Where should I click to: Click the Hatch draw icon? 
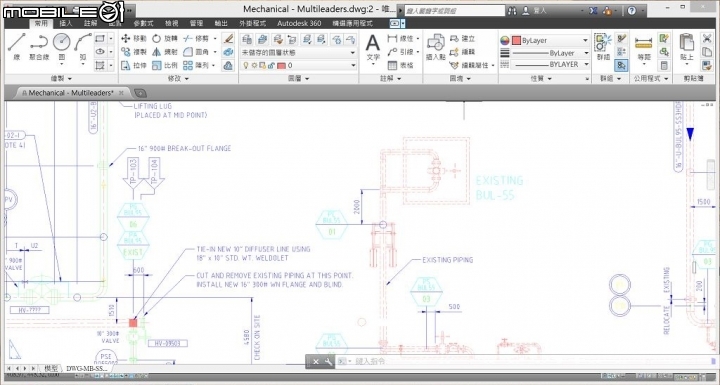pos(100,65)
